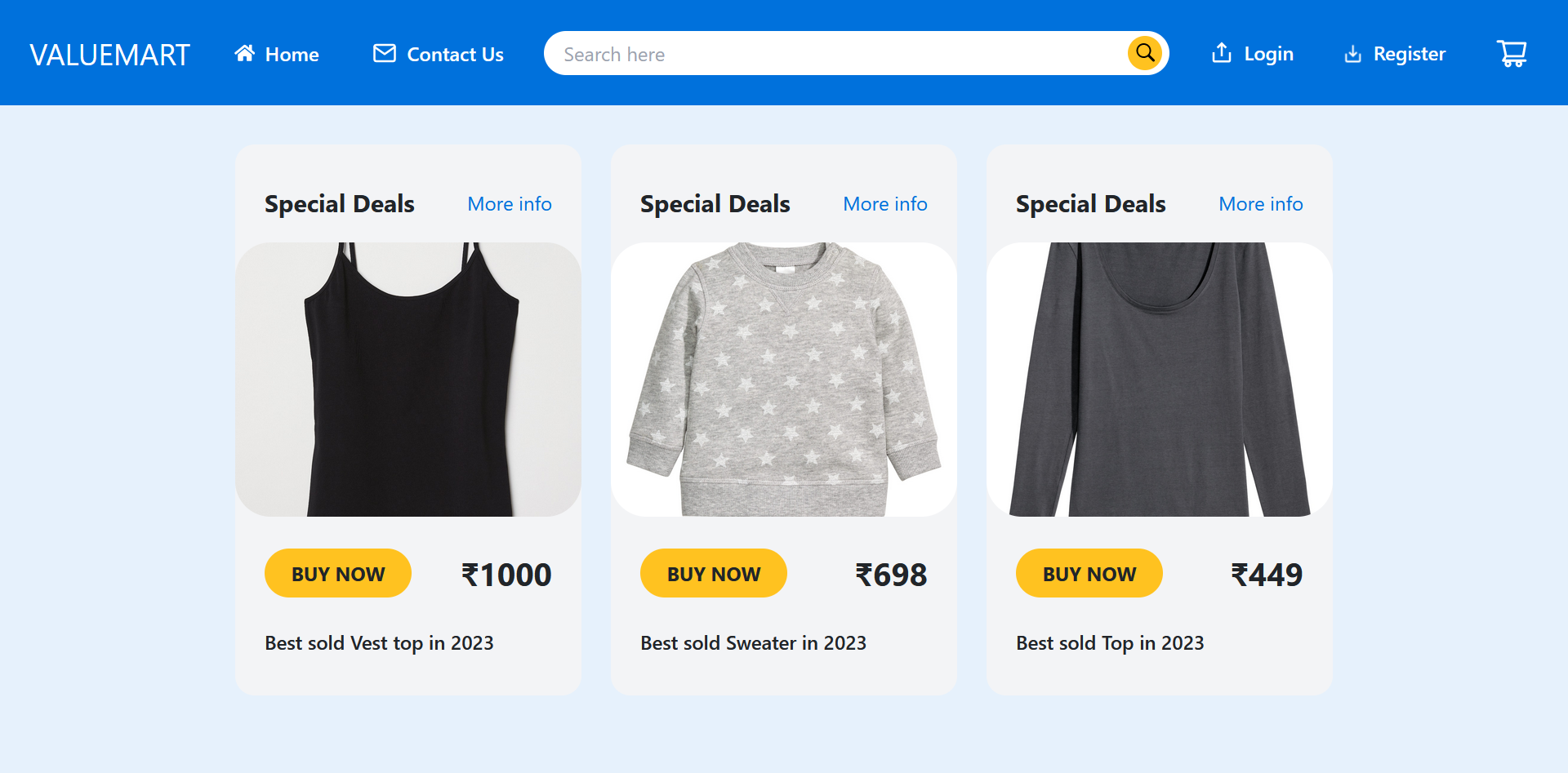Viewport: 1568px width, 773px height.
Task: Open More info for the Sweater deal
Action: point(885,204)
